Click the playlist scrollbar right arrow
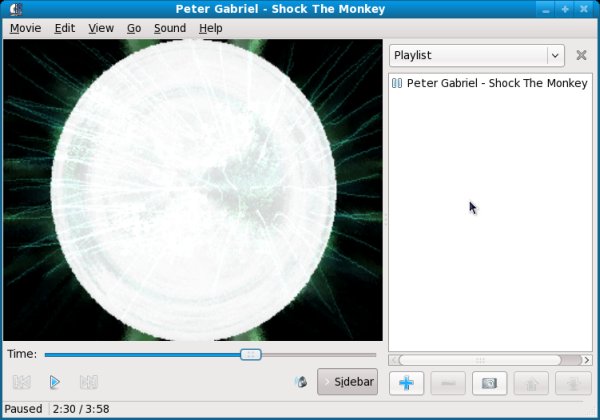The width and height of the screenshot is (600, 420). [587, 360]
